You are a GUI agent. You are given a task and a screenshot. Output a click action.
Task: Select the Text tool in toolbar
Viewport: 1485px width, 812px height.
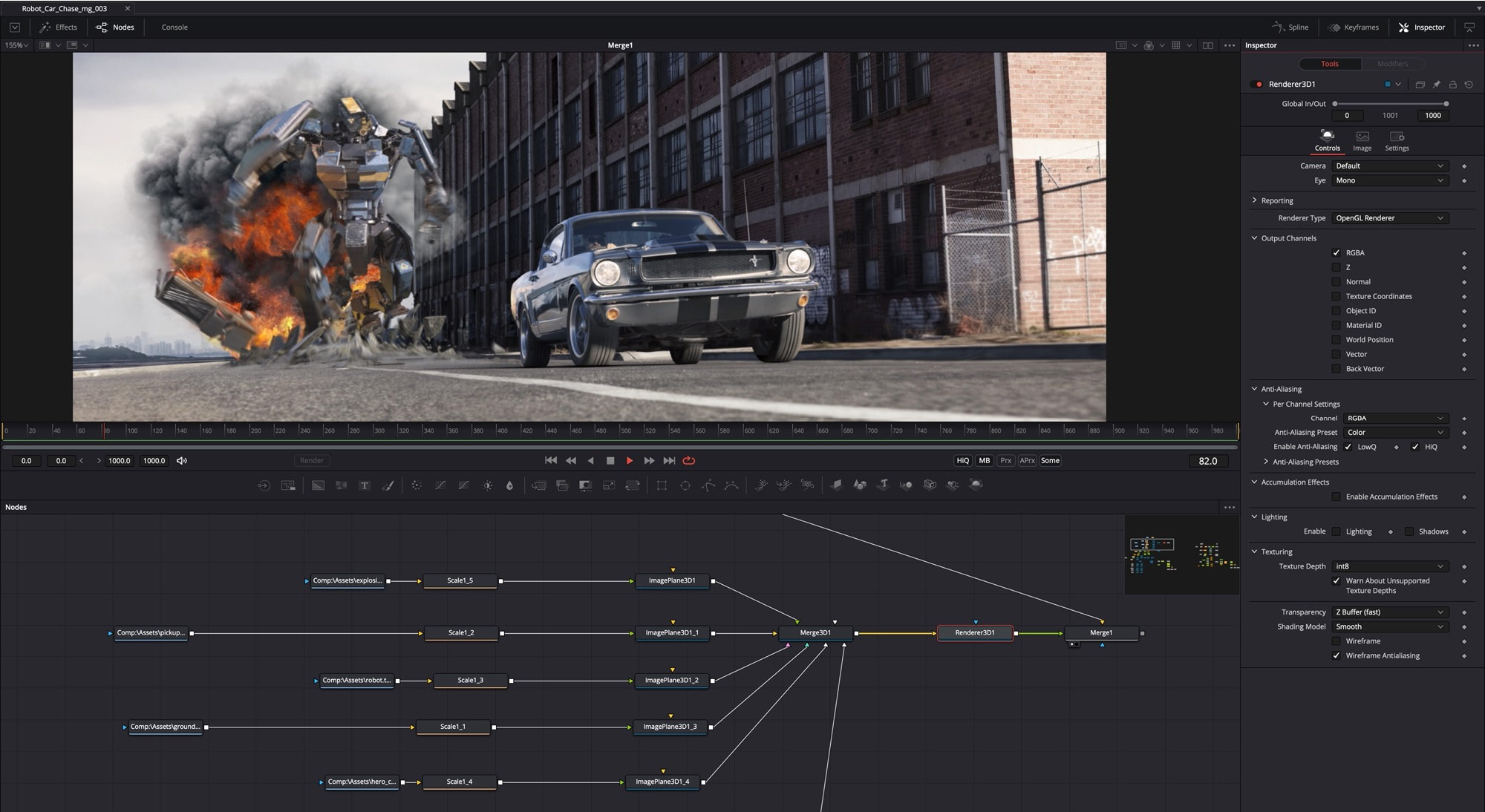pyautogui.click(x=365, y=485)
